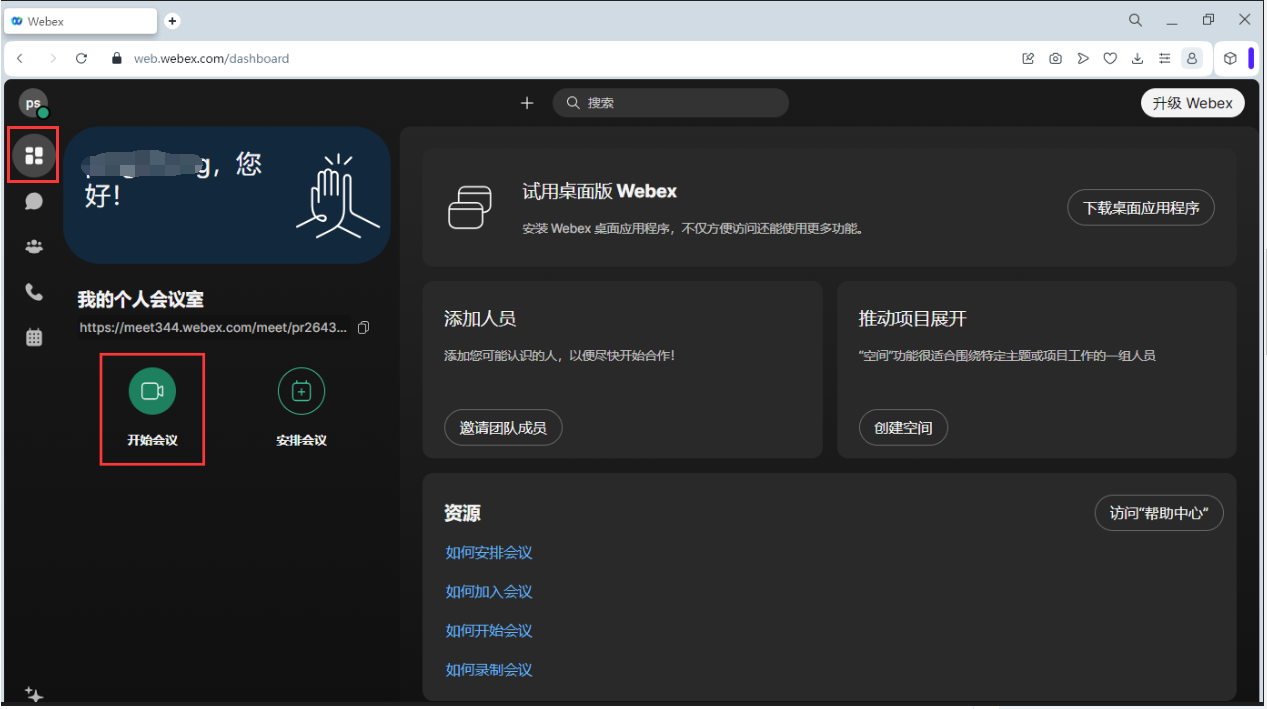Click the browser forward arrow
The height and width of the screenshot is (709, 1267).
click(x=53, y=59)
